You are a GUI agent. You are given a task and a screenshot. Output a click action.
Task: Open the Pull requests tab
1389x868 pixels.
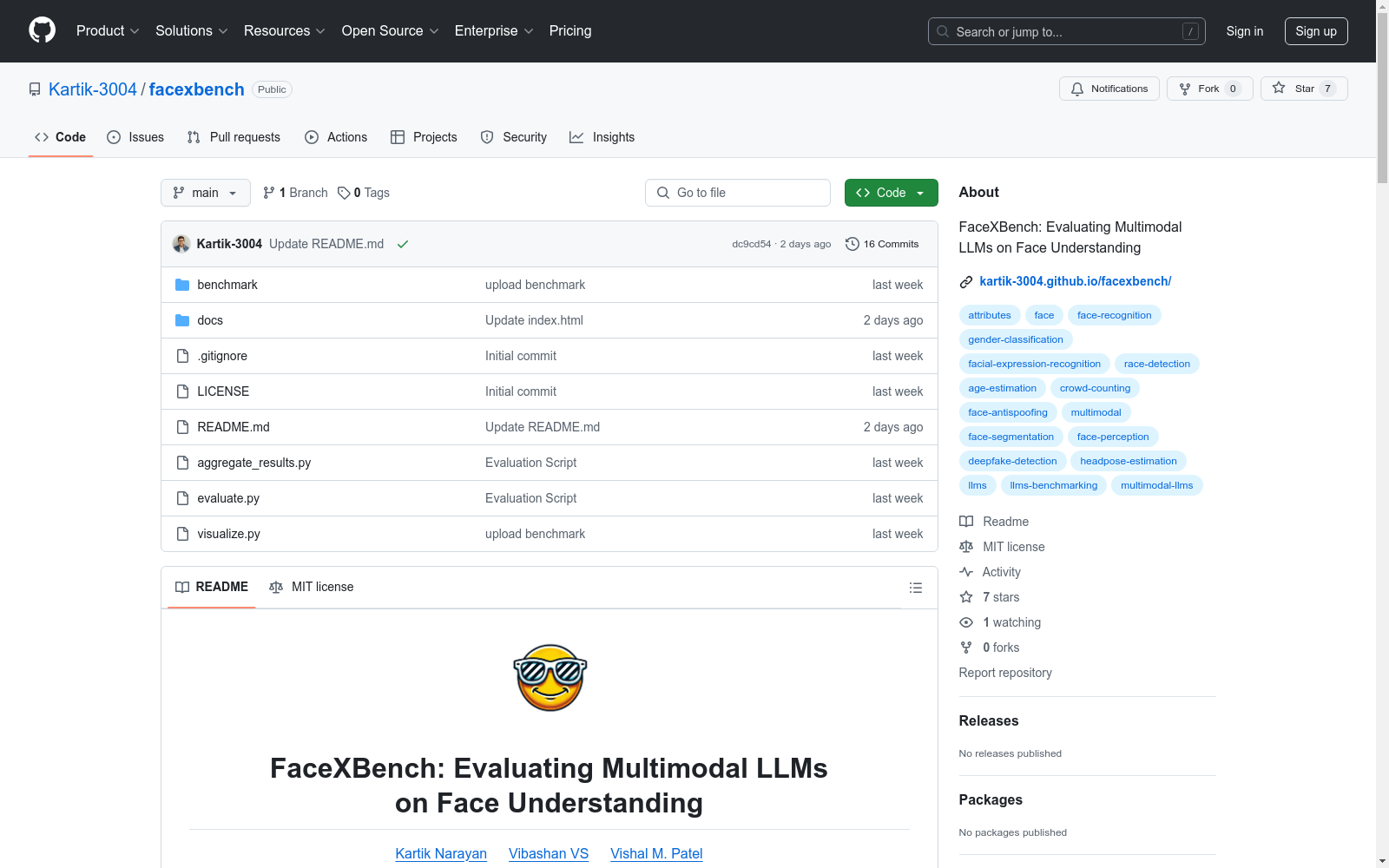click(x=234, y=137)
